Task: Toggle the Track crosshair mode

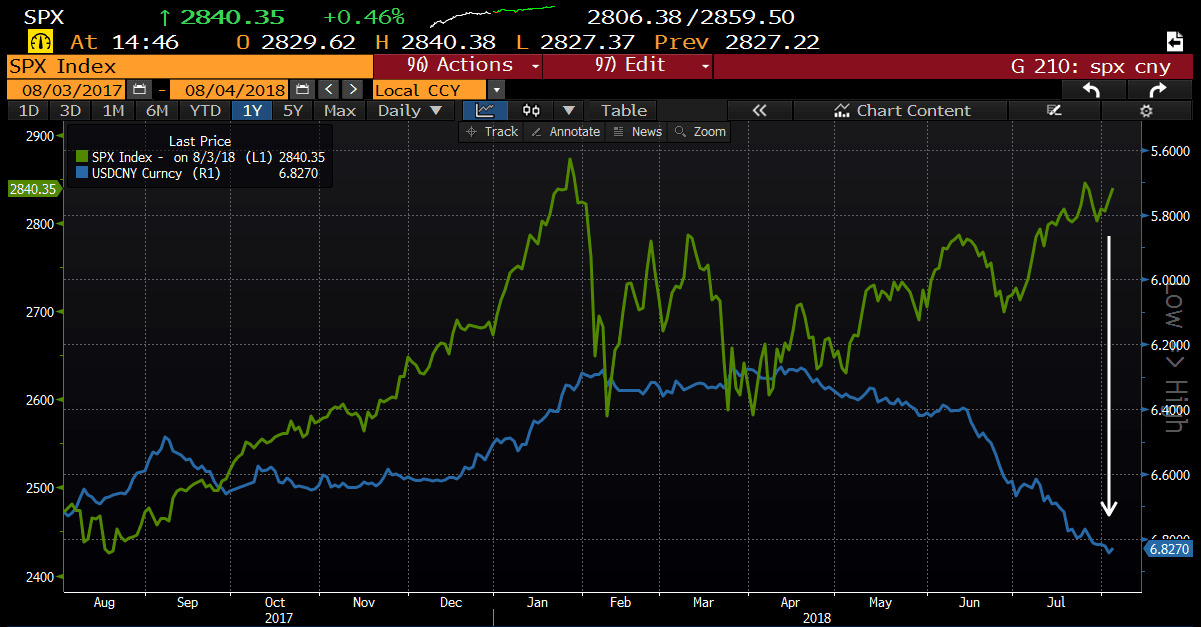Action: [x=491, y=132]
